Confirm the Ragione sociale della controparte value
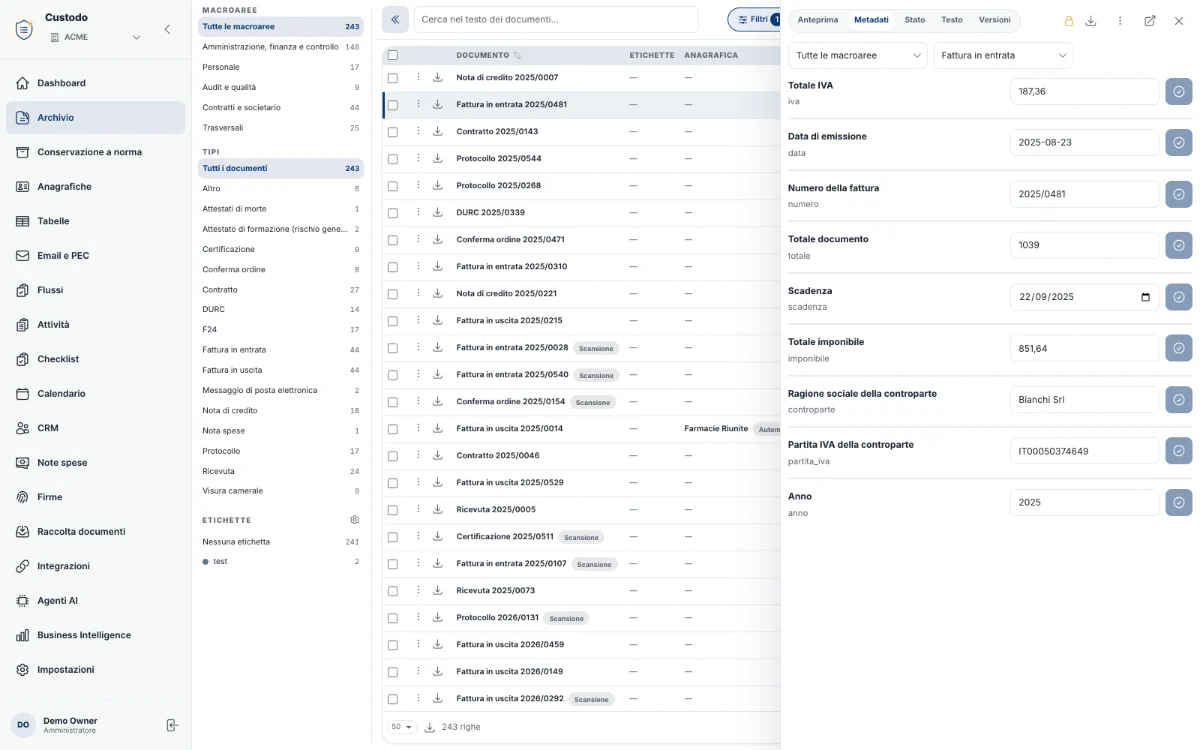This screenshot has width=1200, height=750. (1178, 400)
